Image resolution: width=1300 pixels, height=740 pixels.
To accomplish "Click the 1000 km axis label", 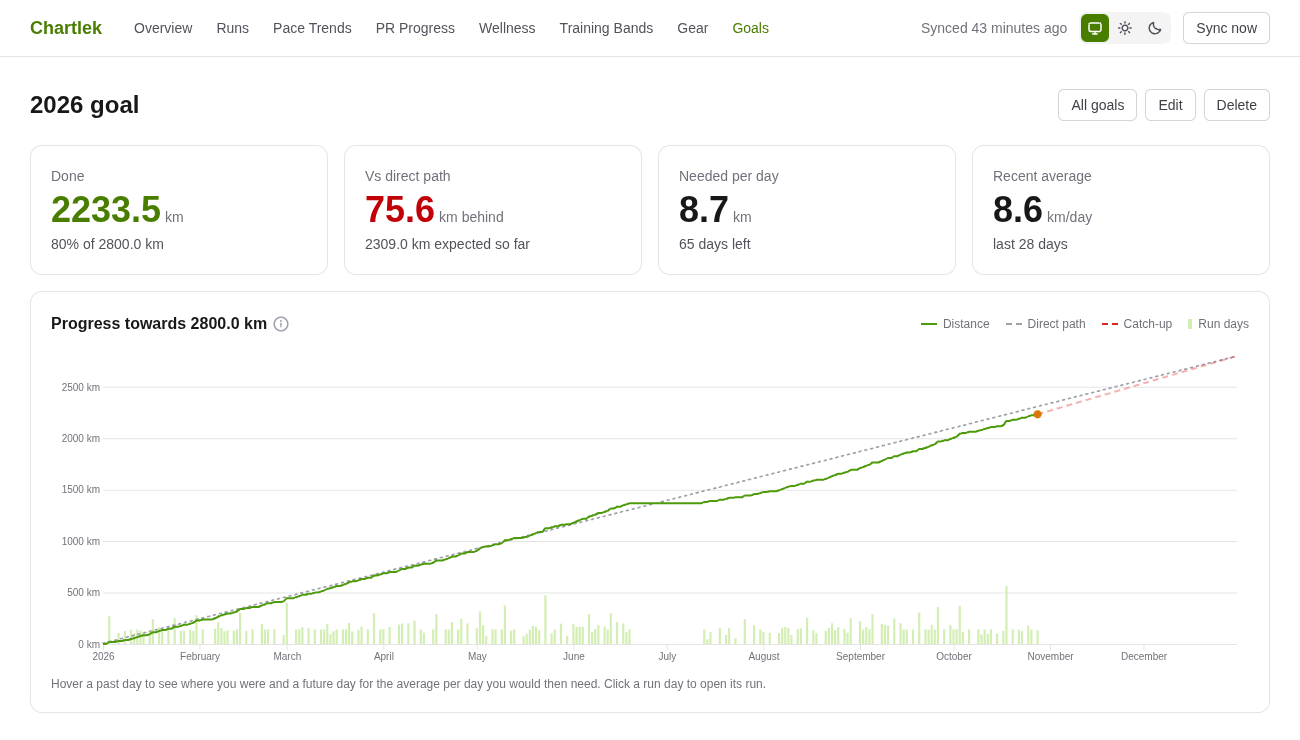I will pos(81,542).
